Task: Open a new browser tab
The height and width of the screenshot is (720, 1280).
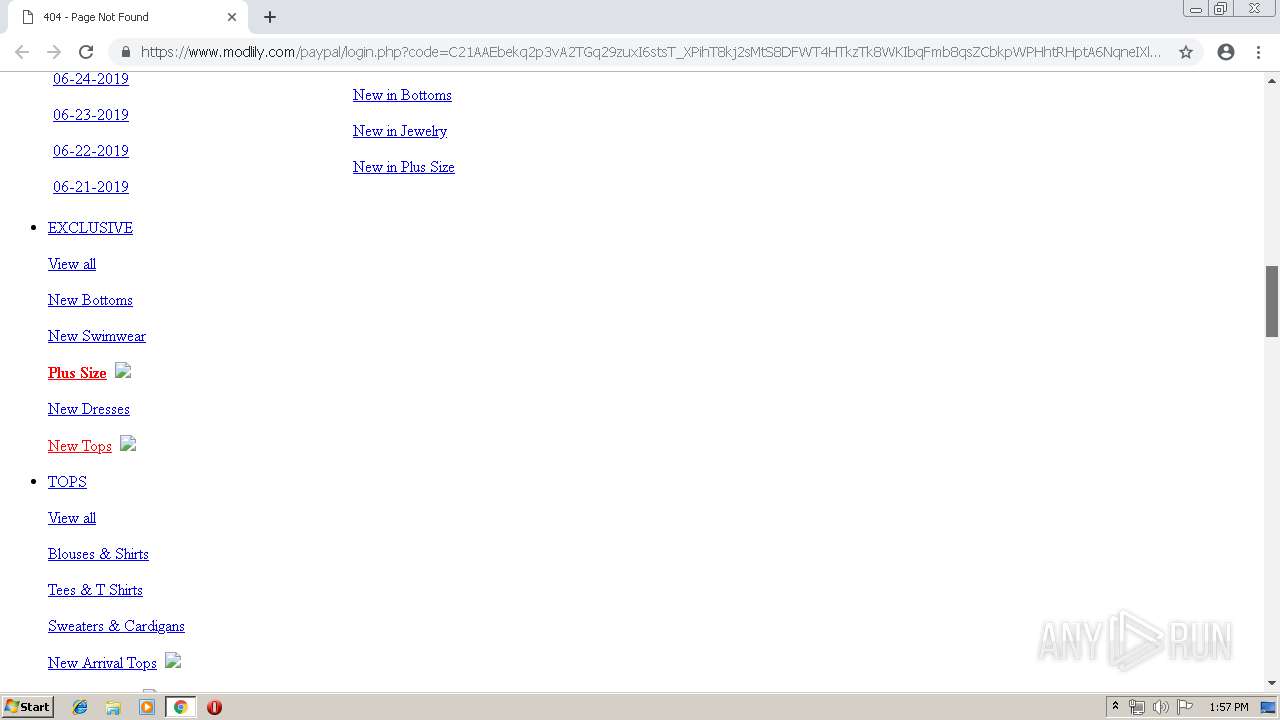Action: [x=270, y=17]
